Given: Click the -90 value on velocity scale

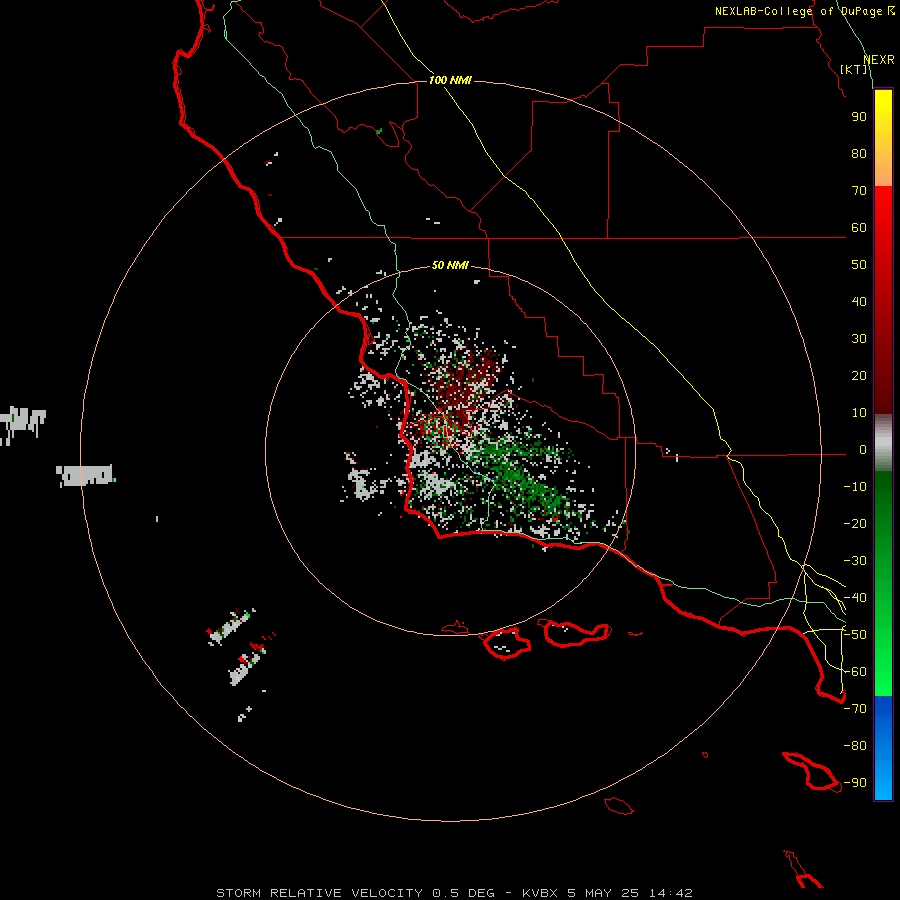Looking at the screenshot, I should click(855, 783).
